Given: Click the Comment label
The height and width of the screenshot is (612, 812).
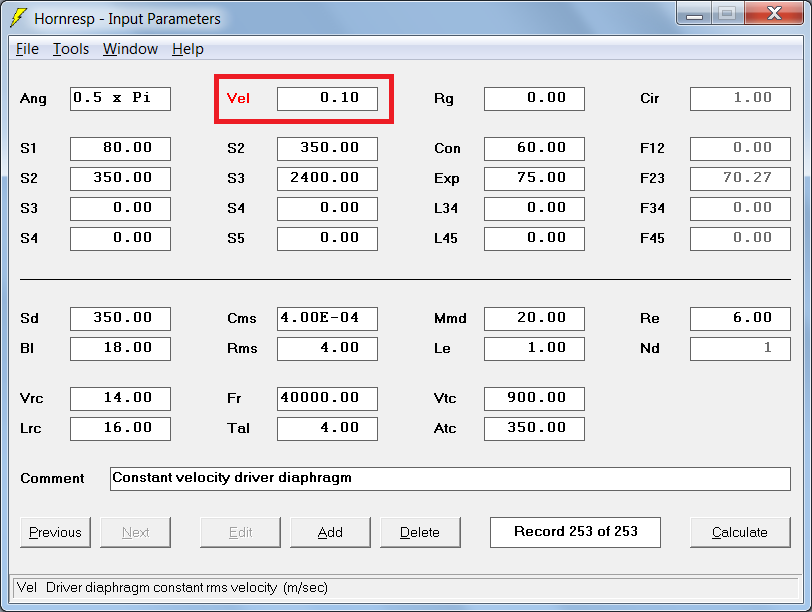Looking at the screenshot, I should [x=52, y=478].
